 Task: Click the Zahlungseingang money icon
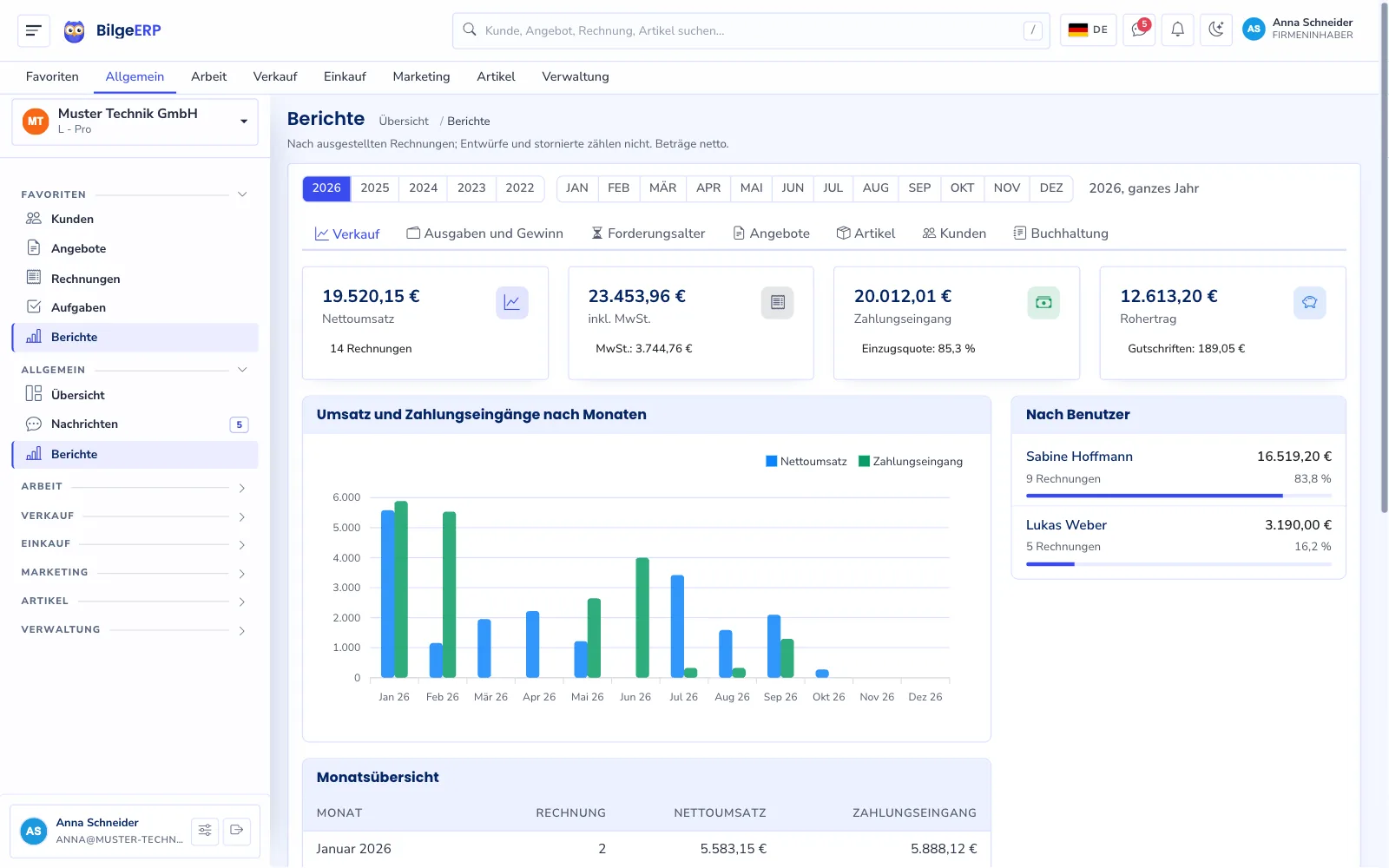[1043, 303]
